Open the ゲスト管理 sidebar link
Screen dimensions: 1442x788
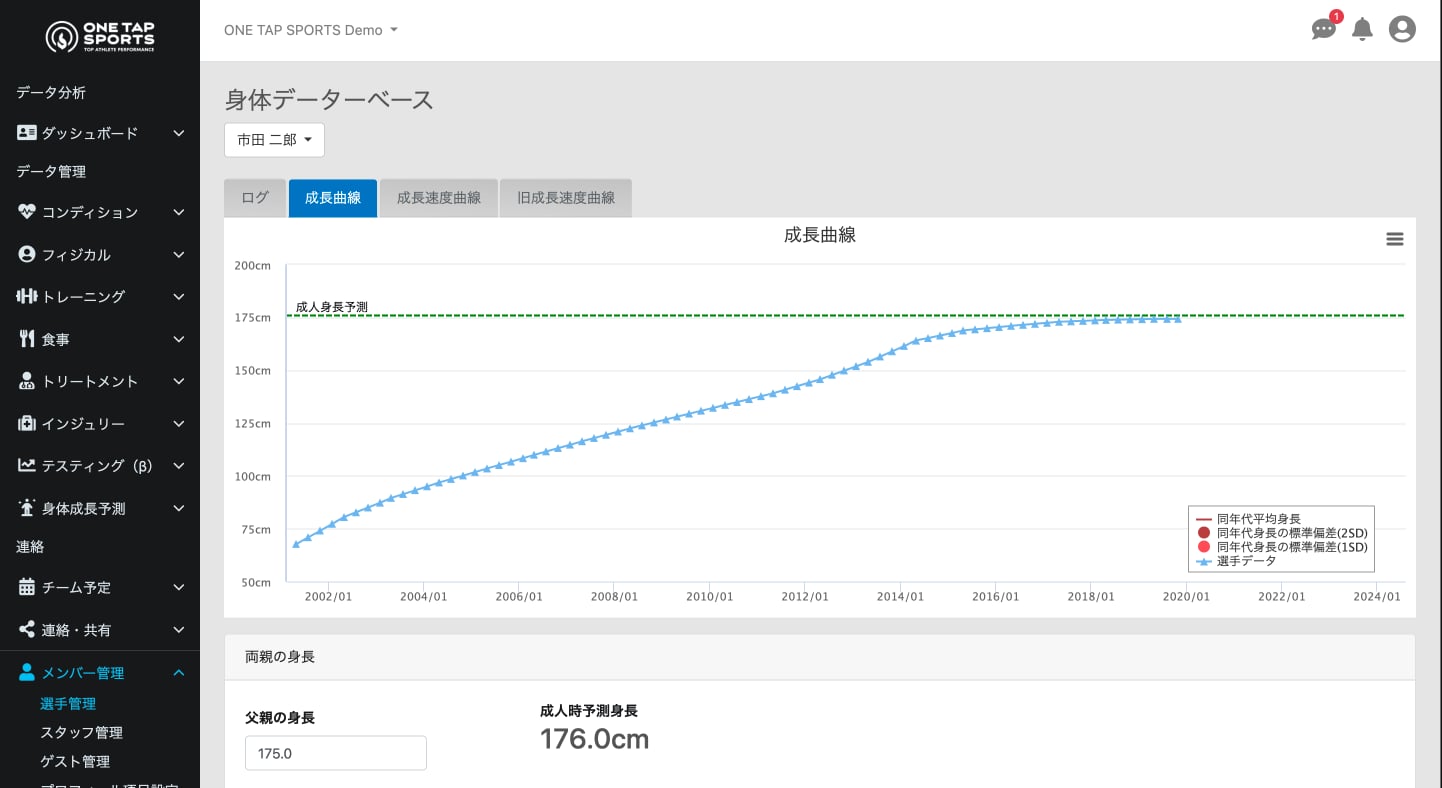click(75, 761)
